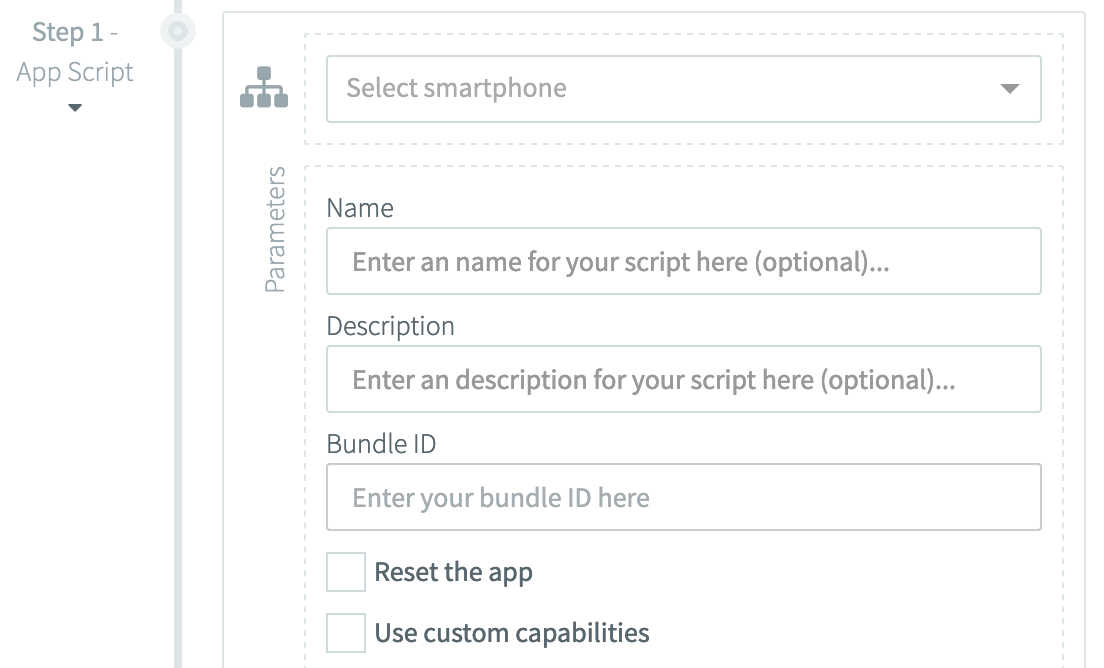
Task: Click the Step 1 circle marker on timeline
Action: point(178,32)
